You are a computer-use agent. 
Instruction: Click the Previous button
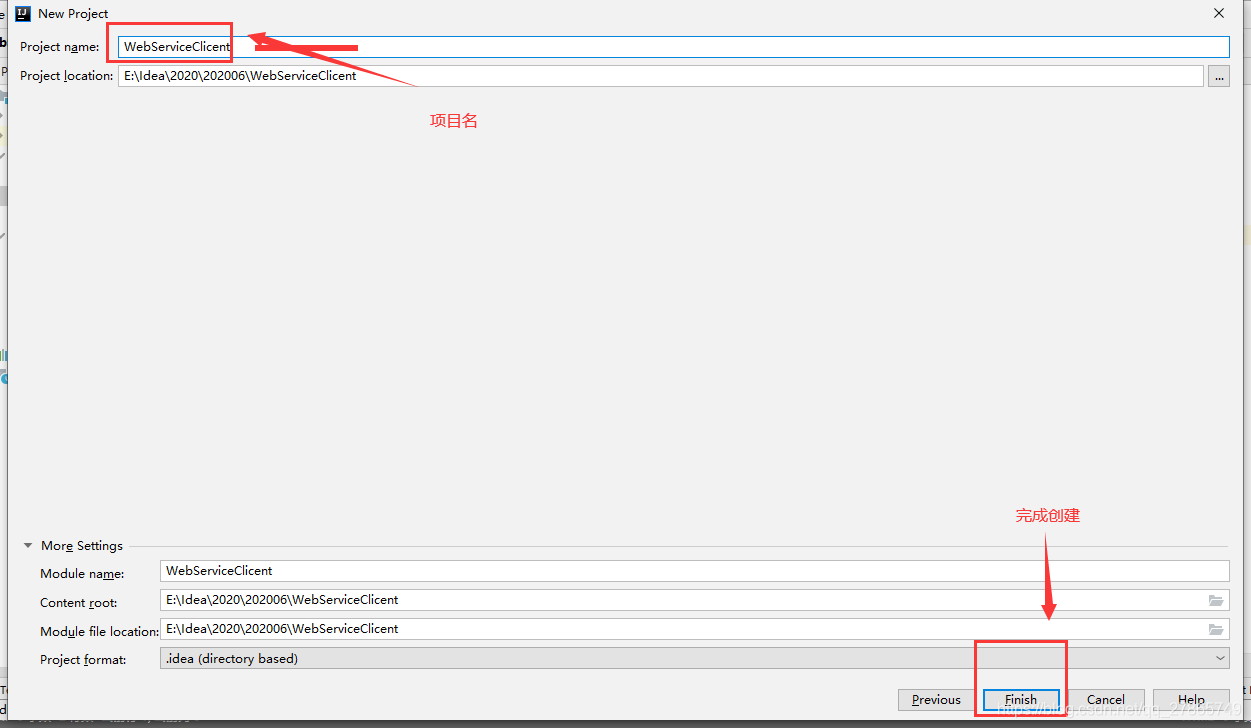pyautogui.click(x=935, y=700)
